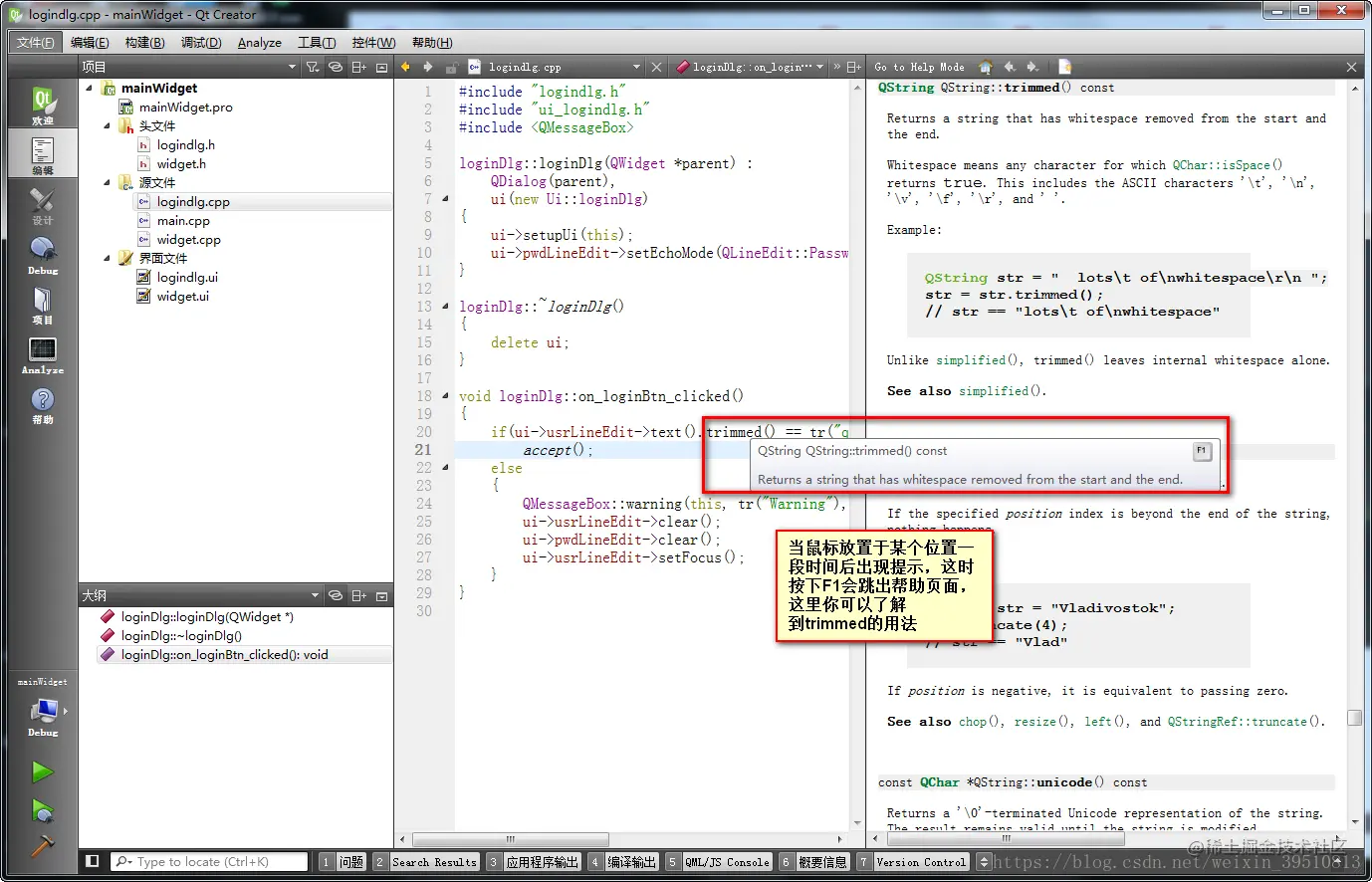Image resolution: width=1372 pixels, height=882 pixels.
Task: Select logindlg.ui in project tree
Action: tap(187, 278)
